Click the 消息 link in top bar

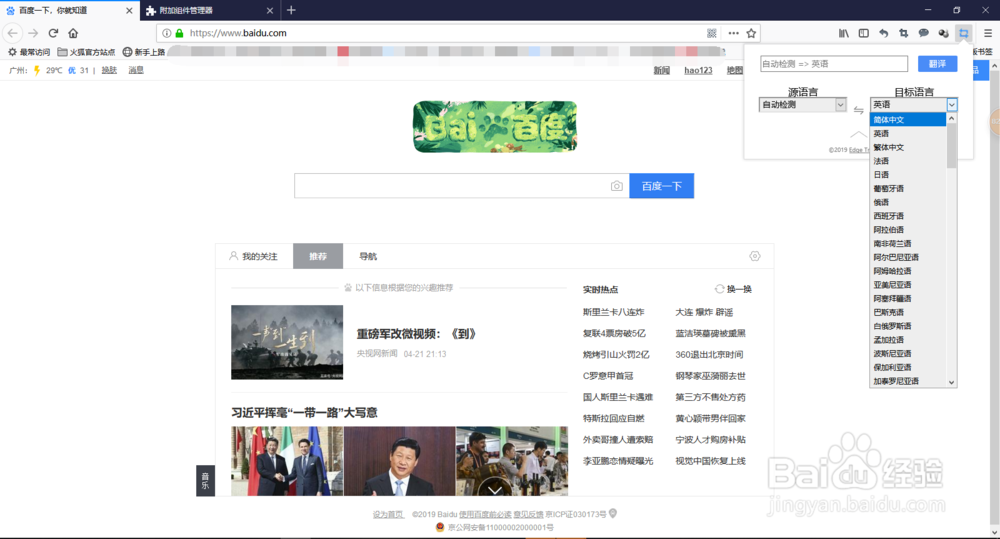pos(136,70)
